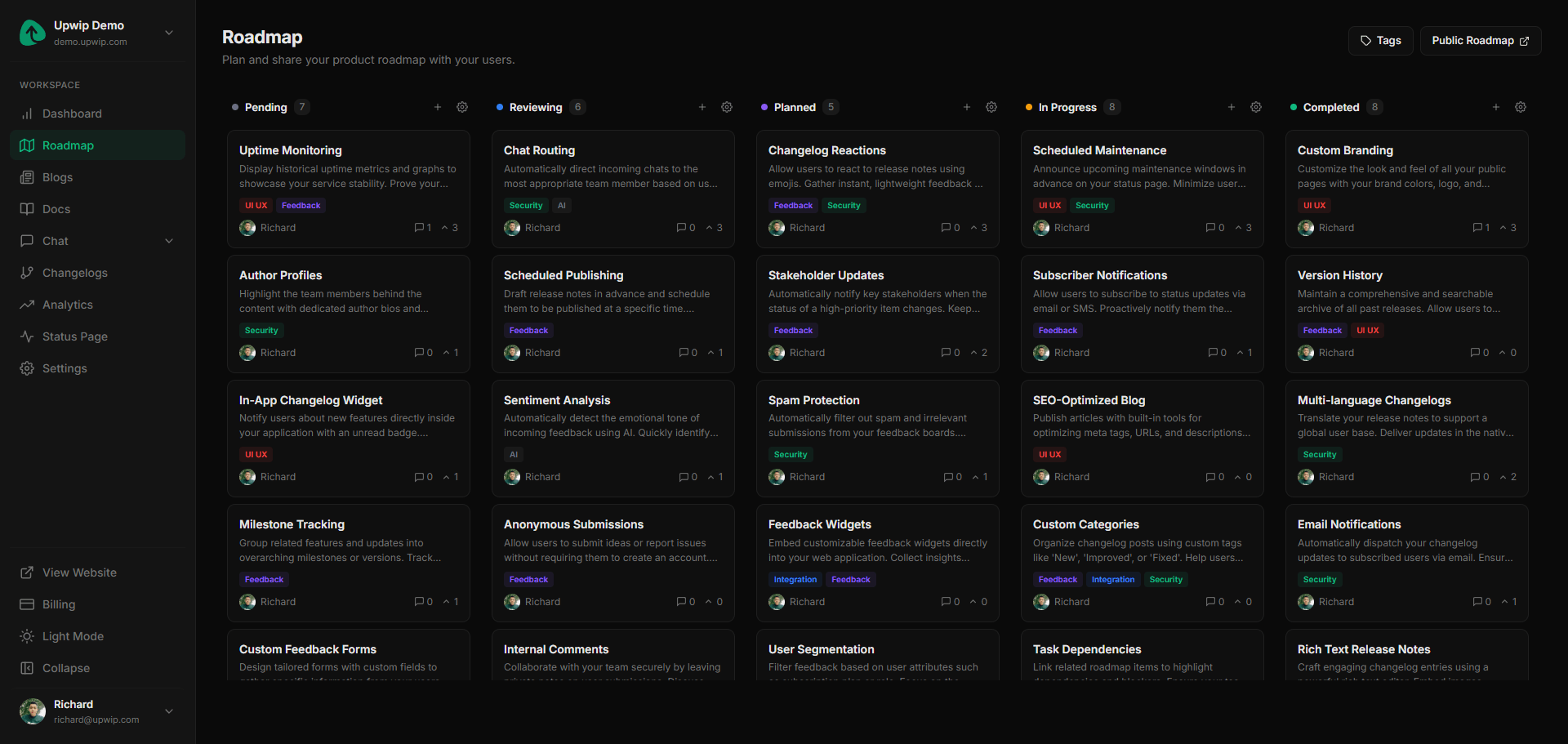The width and height of the screenshot is (1568, 744).
Task: Click Feedback tag on Version History card
Action: (x=1322, y=331)
